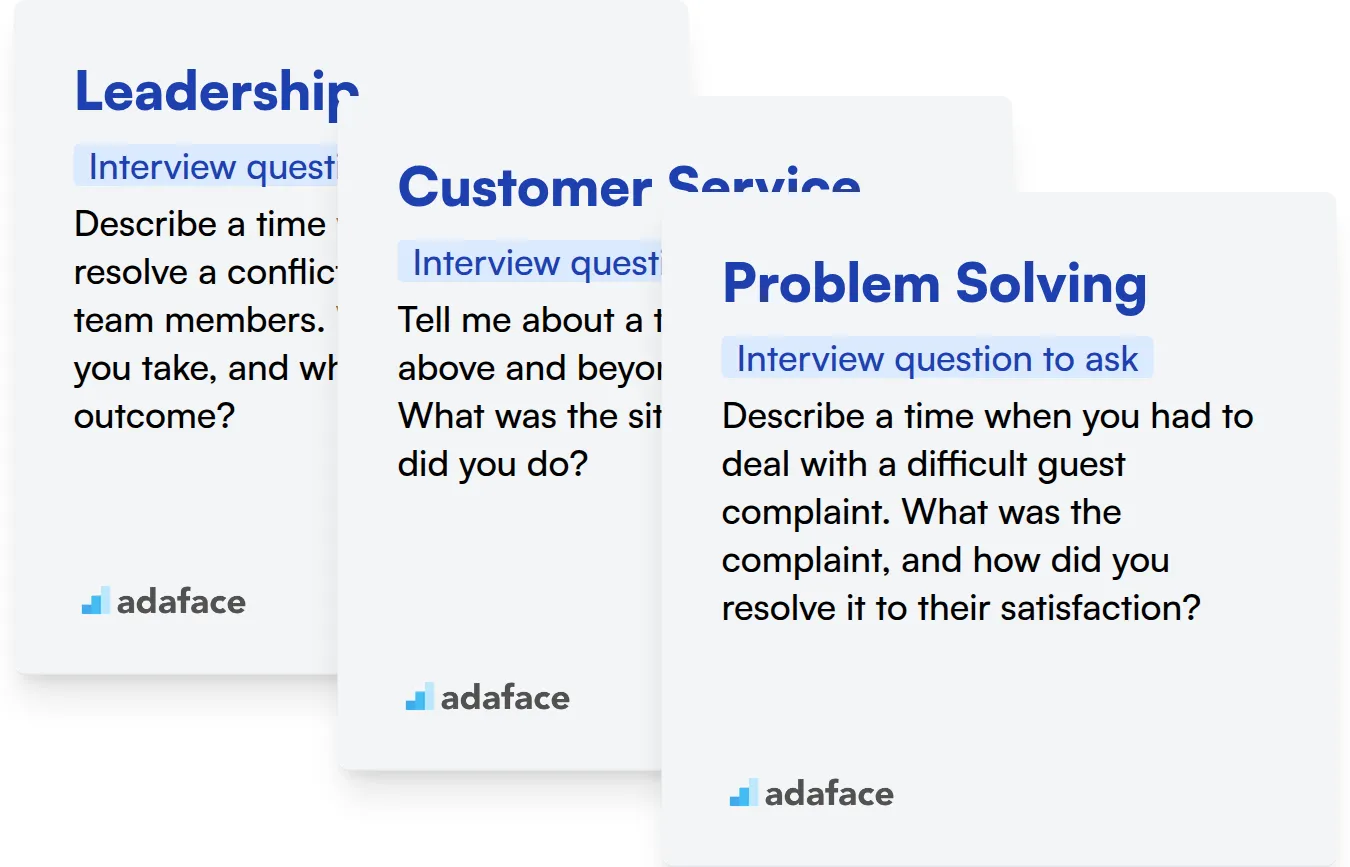
Task: Open the adaface wordmark on Problem Solving card
Action: tap(829, 793)
